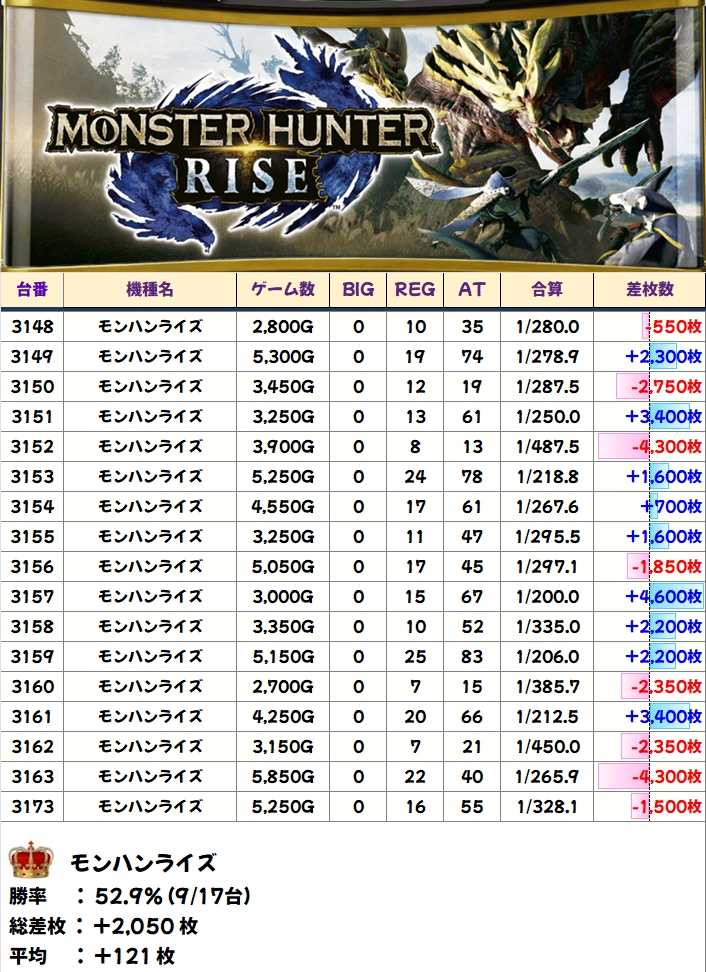Click the -1,850枚 difference value
Image resolution: width=706 pixels, height=972 pixels.
(666, 566)
